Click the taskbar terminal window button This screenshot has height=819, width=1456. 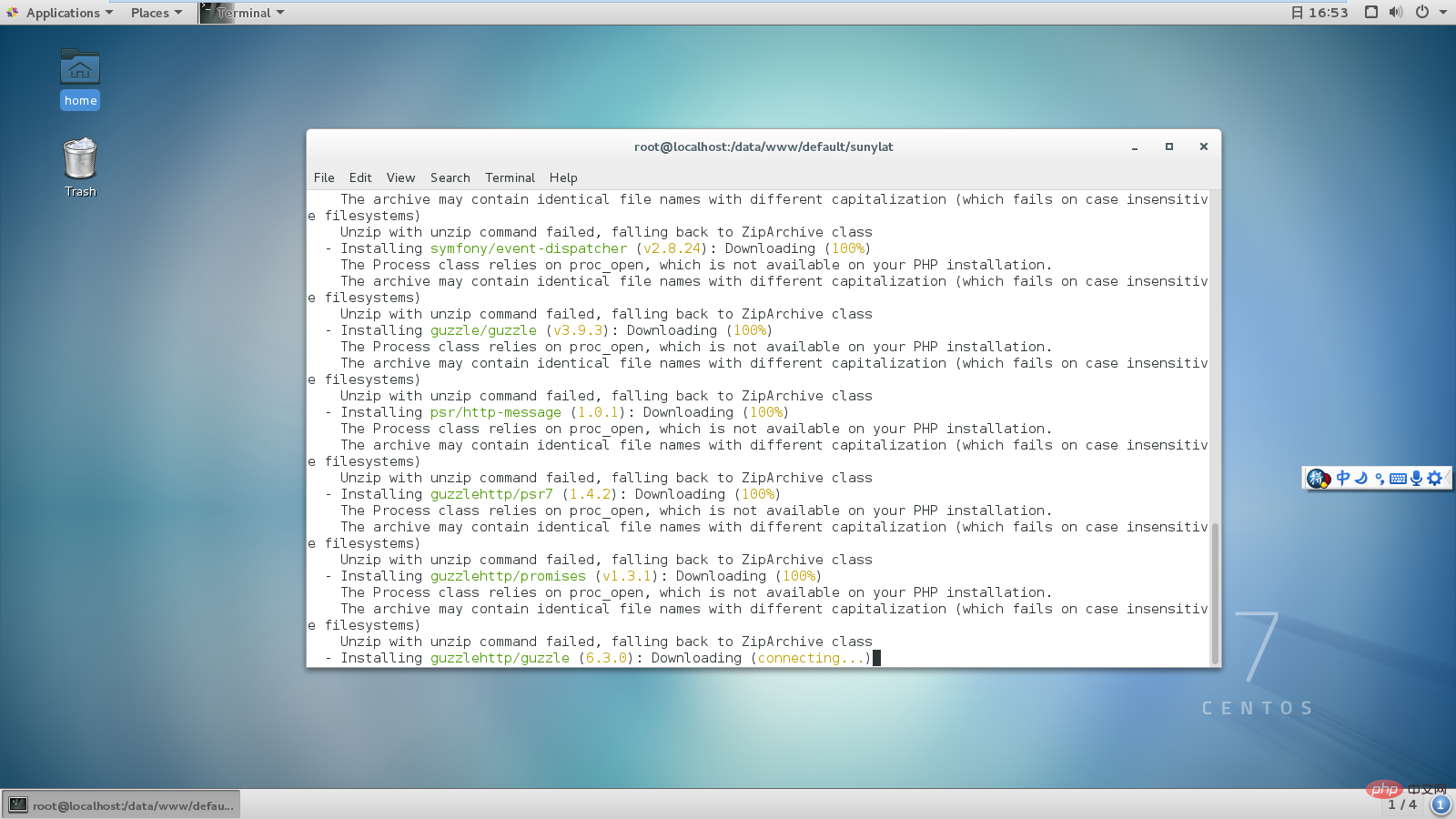[121, 805]
